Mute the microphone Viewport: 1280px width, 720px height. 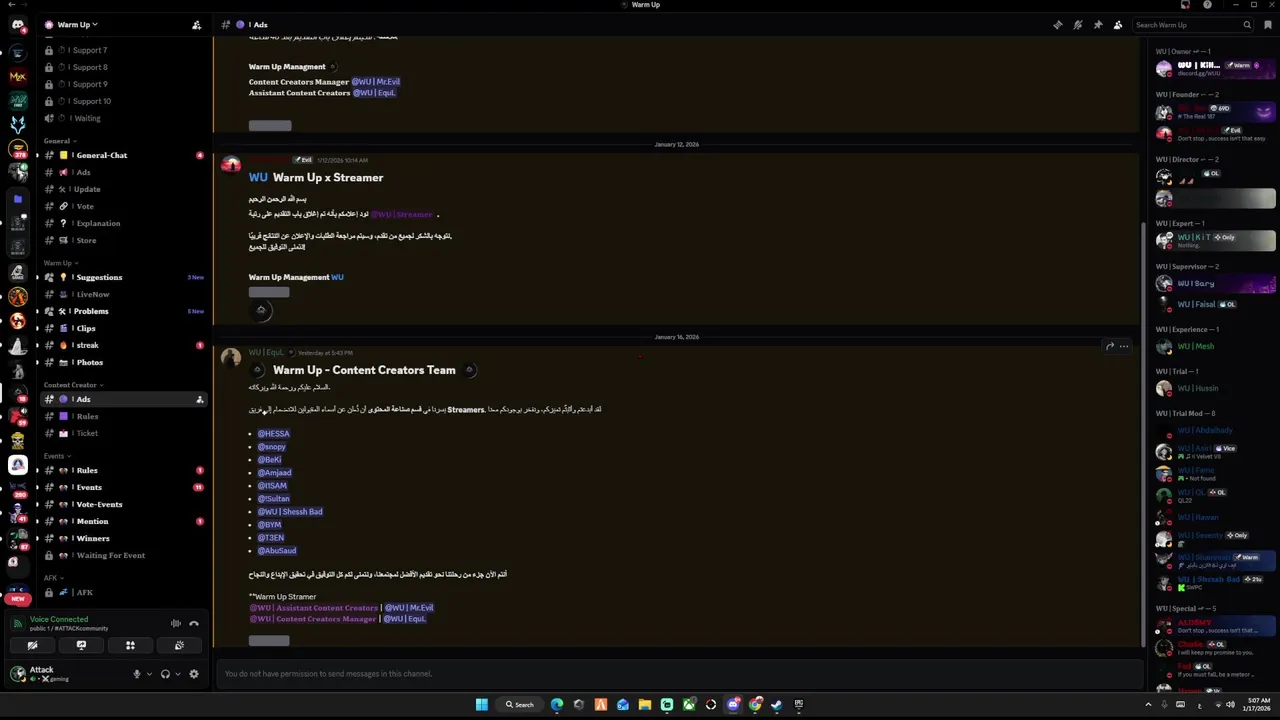[x=137, y=674]
